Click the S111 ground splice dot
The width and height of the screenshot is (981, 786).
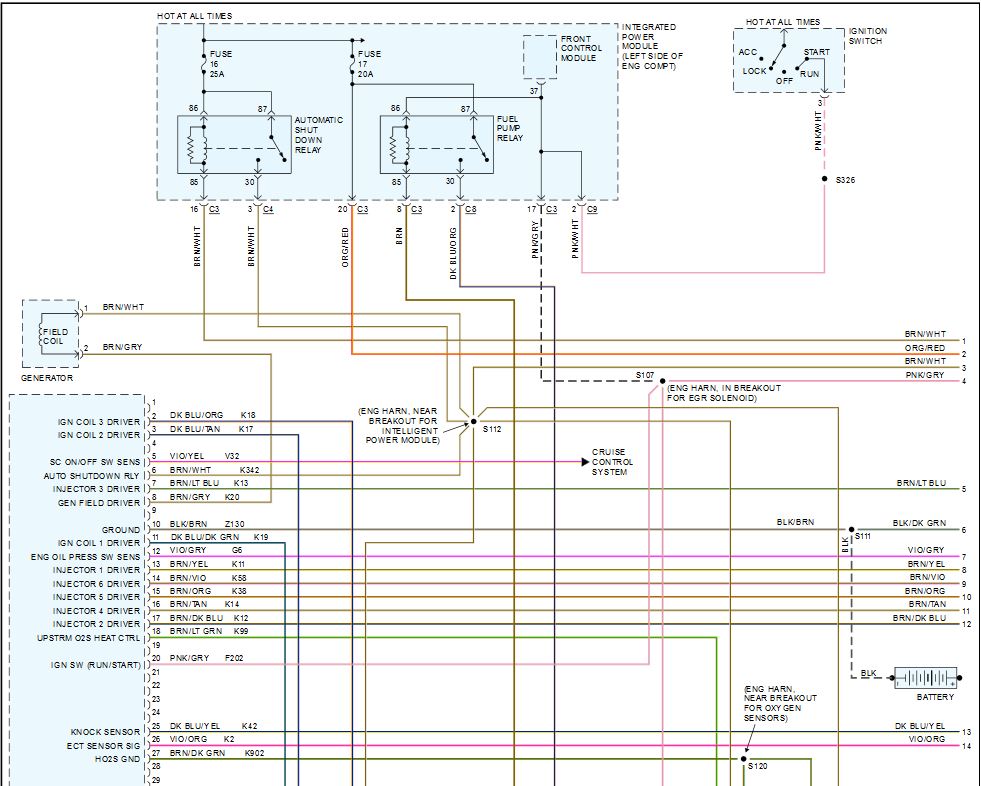851,529
